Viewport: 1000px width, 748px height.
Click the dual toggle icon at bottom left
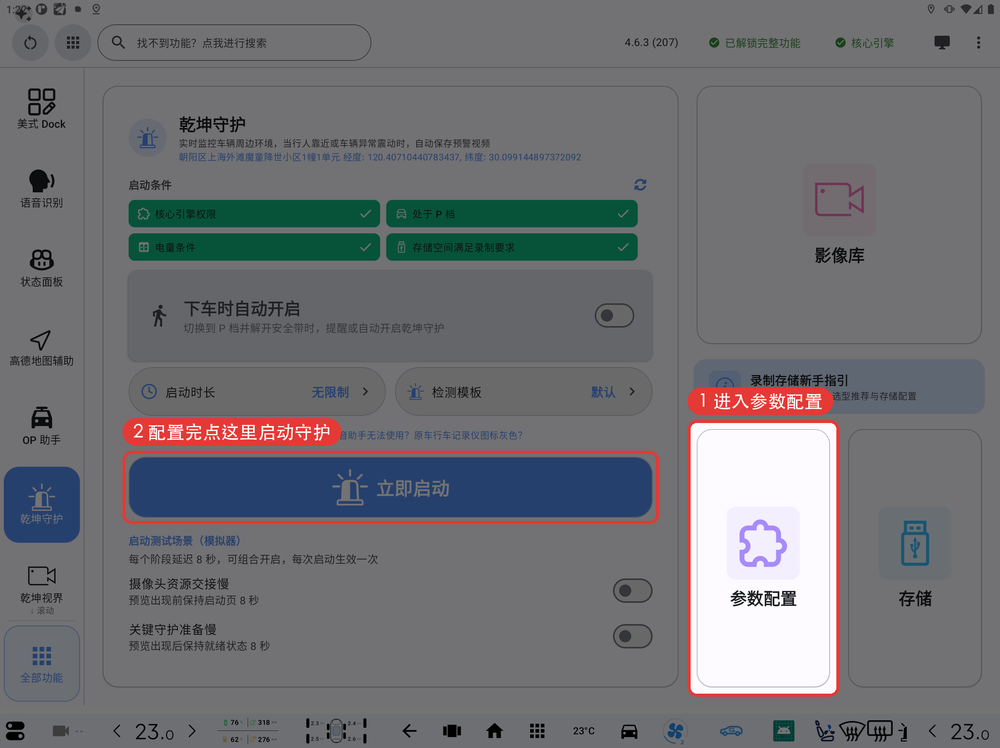click(15, 731)
